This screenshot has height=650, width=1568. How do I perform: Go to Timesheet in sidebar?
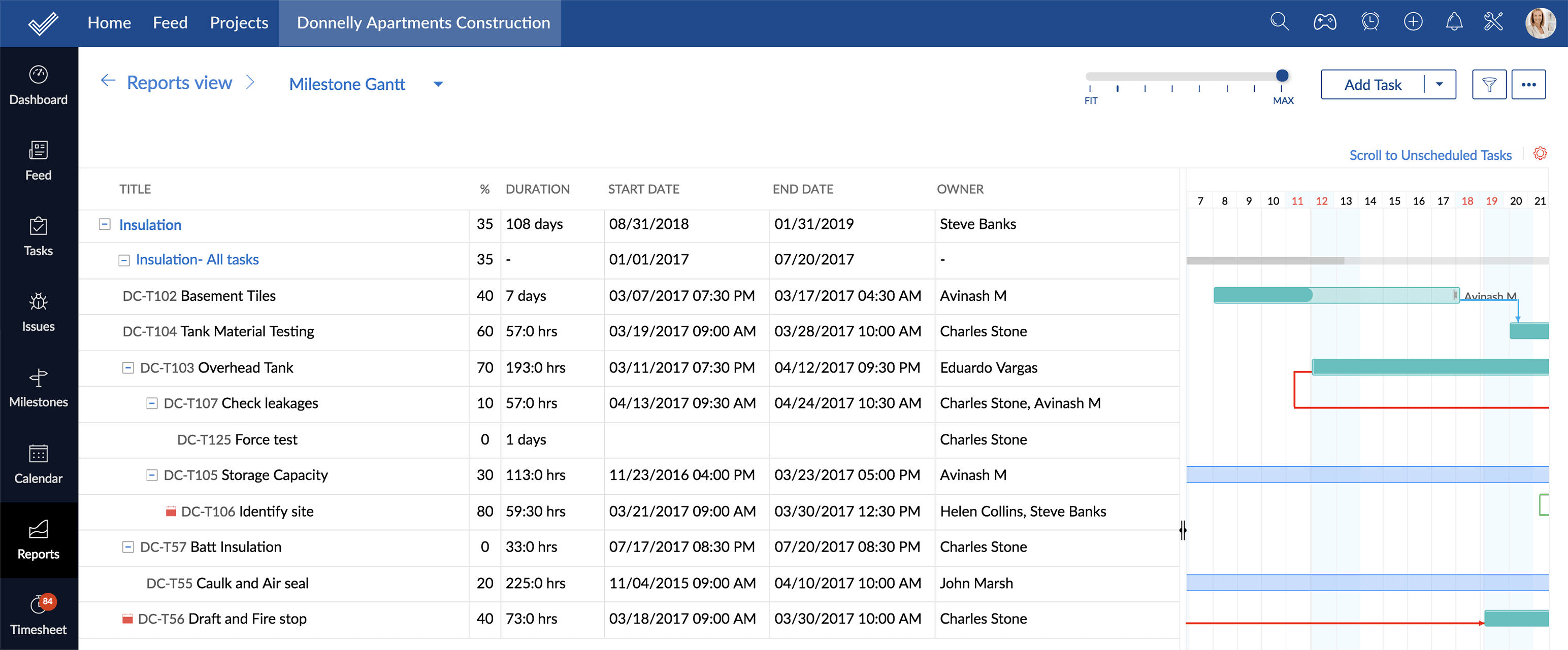39,615
